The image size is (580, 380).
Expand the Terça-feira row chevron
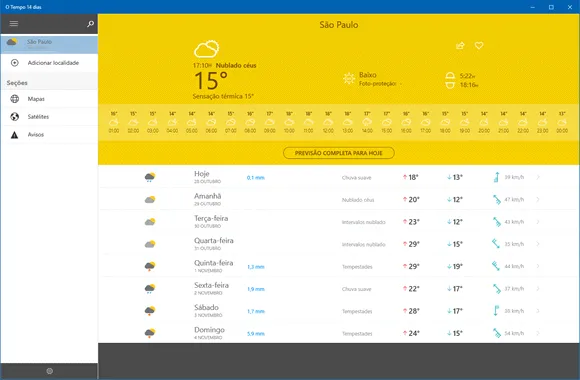(538, 222)
